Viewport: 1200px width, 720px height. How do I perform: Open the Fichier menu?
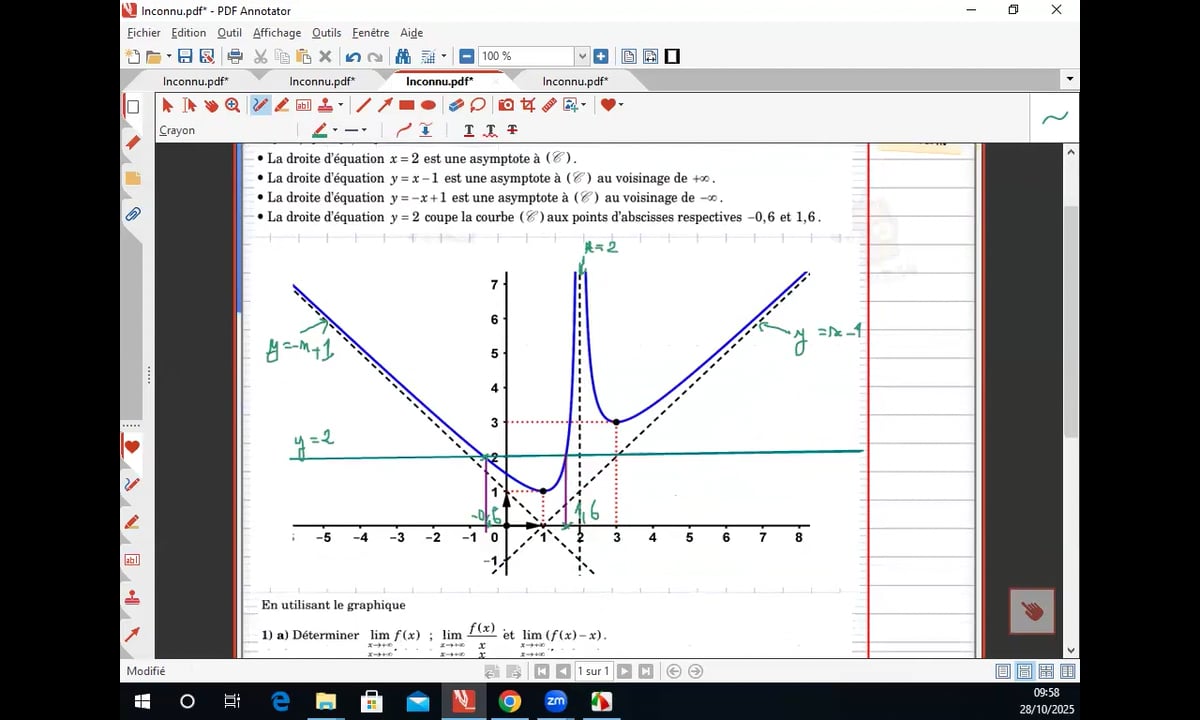[x=144, y=33]
